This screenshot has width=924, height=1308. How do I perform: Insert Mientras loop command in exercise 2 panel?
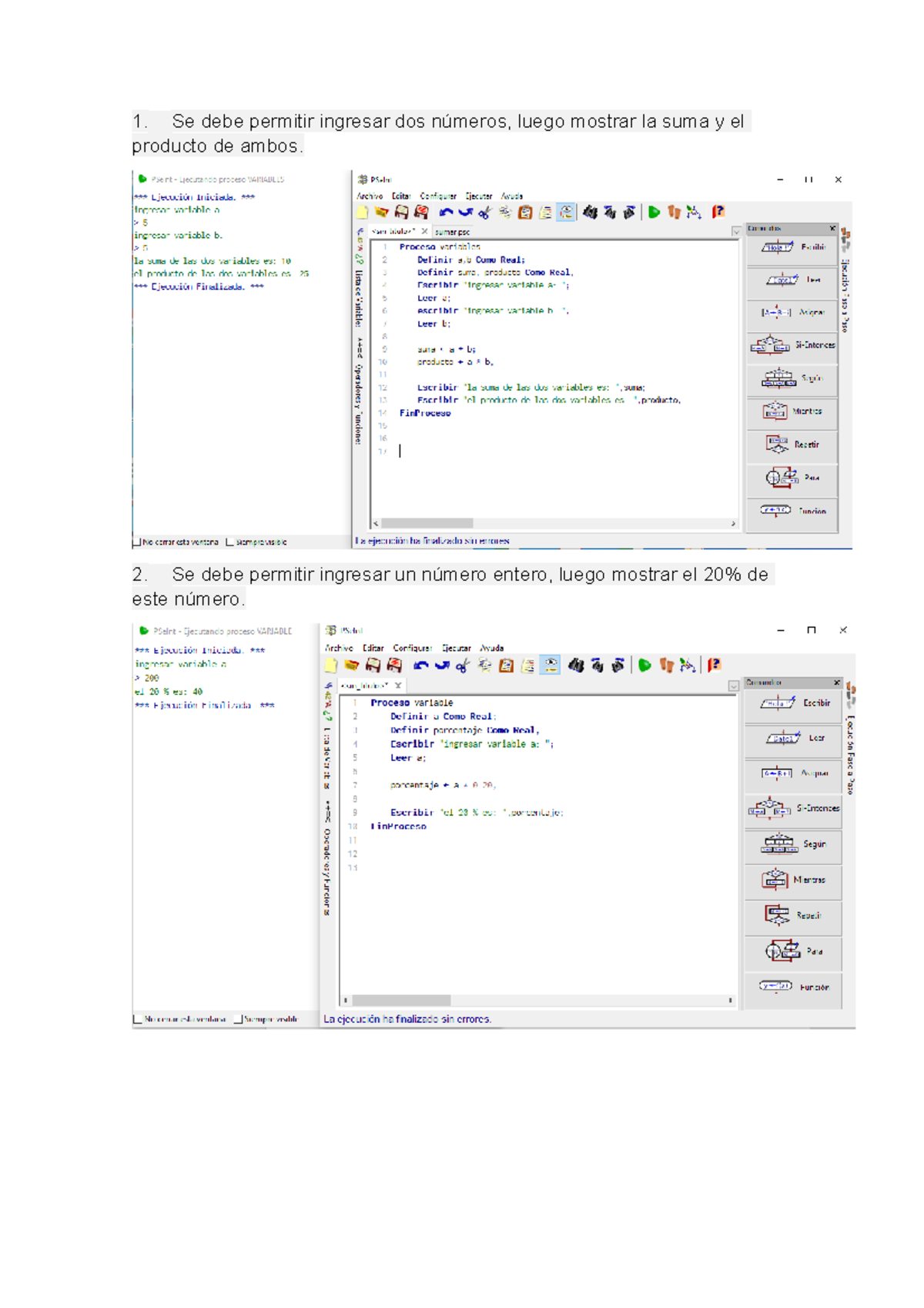tap(793, 880)
